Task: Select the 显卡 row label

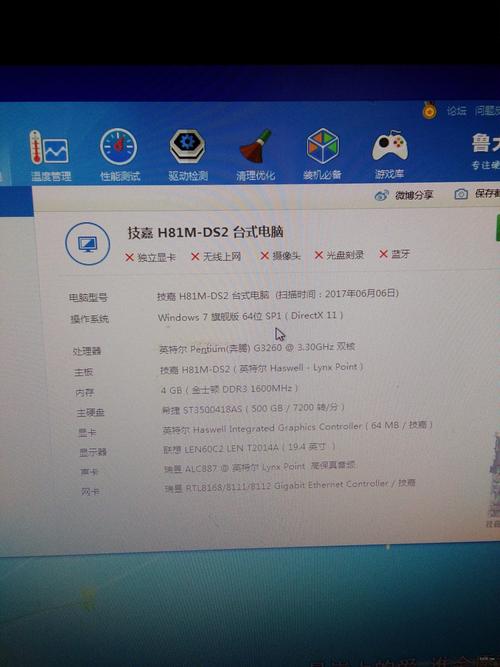Action: click(87, 433)
